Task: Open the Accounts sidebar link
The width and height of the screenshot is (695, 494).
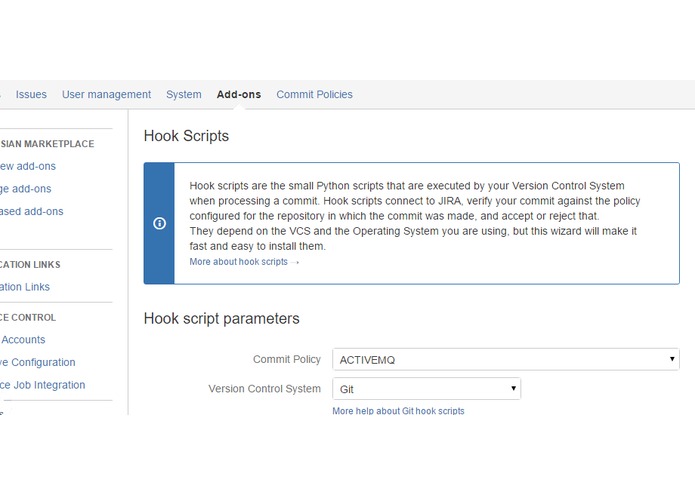Action: (x=23, y=339)
